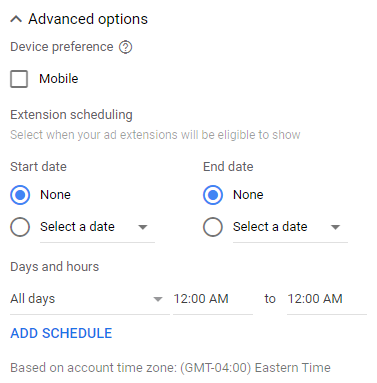
Task: Choose End date 'Select a date' radio
Action: point(213,227)
